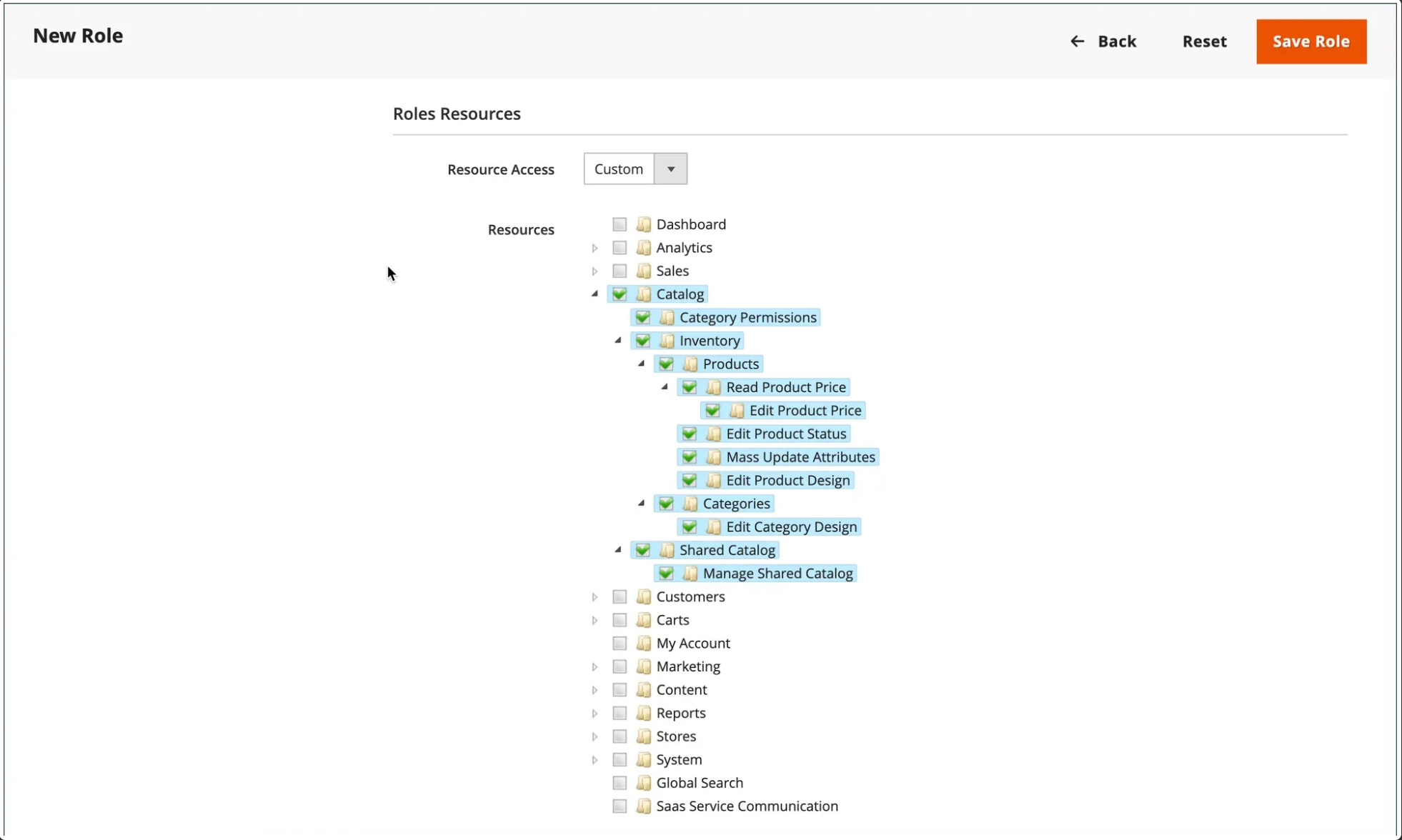Collapse the Shared Catalog tree node
Image resolution: width=1402 pixels, height=840 pixels.
click(618, 549)
